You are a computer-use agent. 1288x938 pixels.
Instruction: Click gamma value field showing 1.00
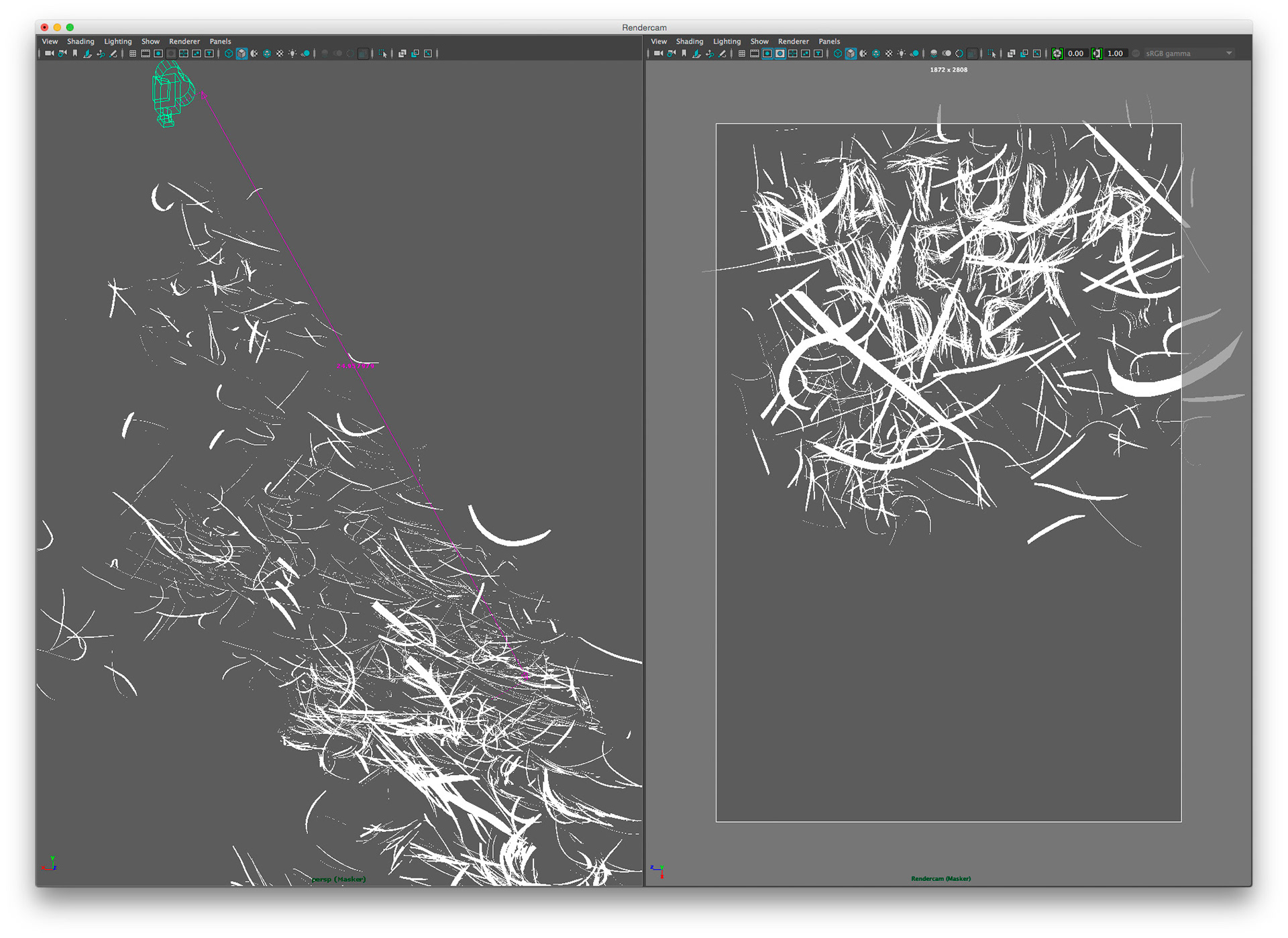coord(1115,54)
